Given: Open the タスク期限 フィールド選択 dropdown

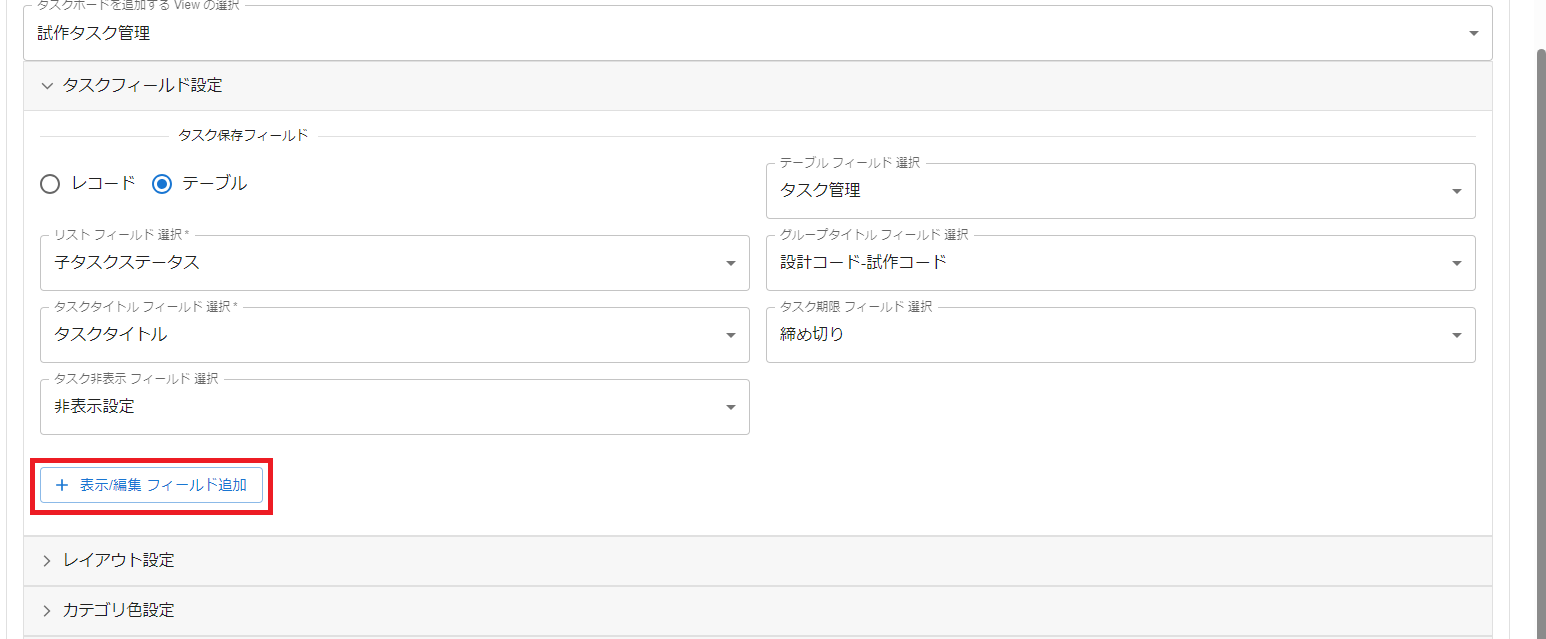Looking at the screenshot, I should click(1120, 334).
